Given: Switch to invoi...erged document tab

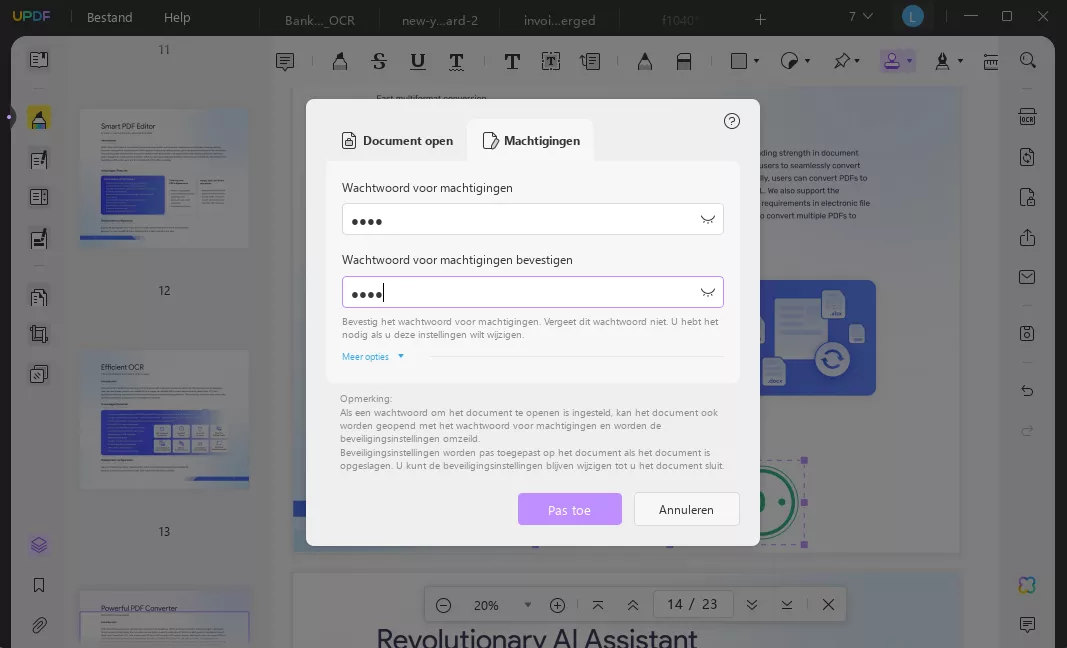Looking at the screenshot, I should 559,20.
